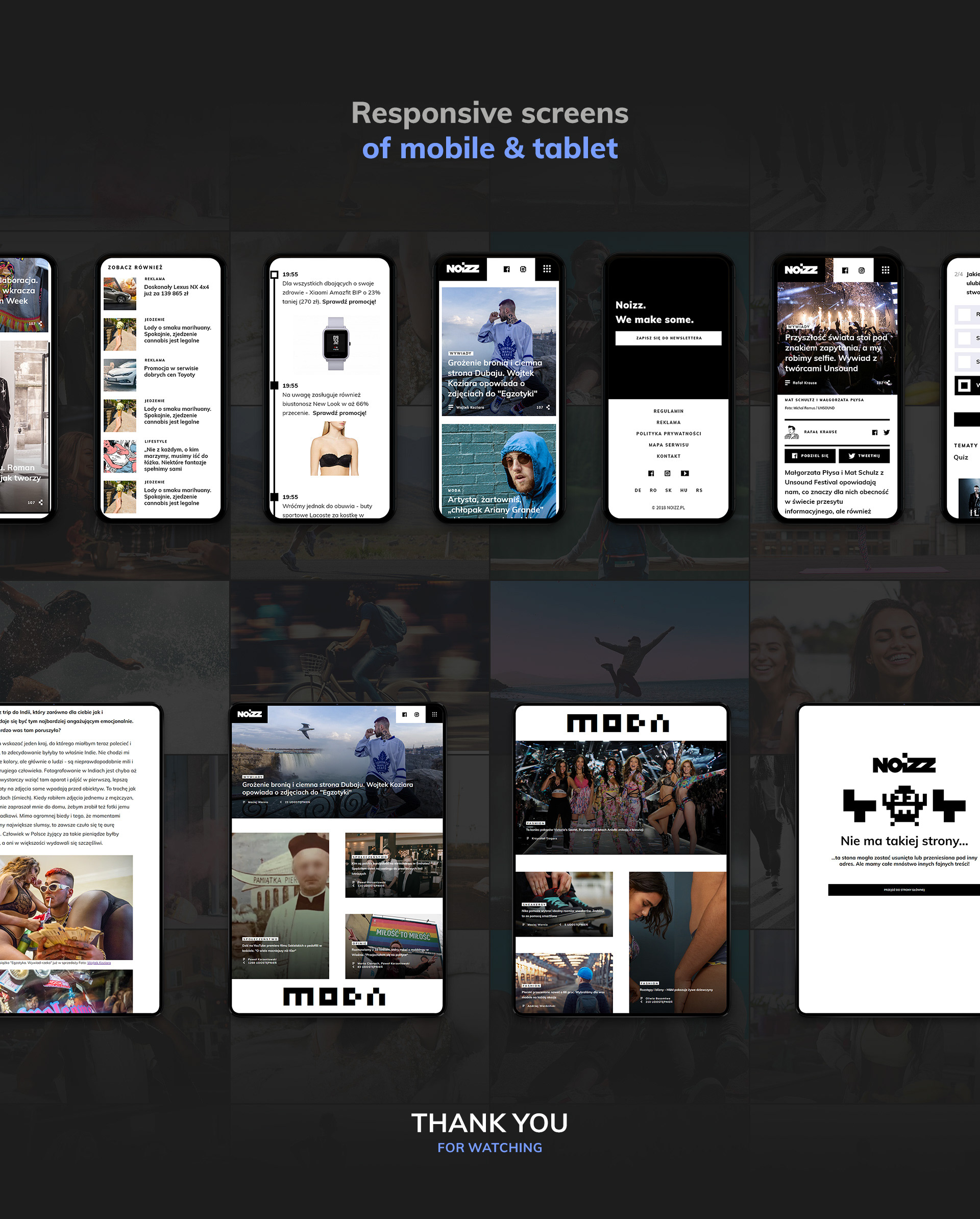
Task: Select the Regulamin footer menu item
Action: pos(668,411)
